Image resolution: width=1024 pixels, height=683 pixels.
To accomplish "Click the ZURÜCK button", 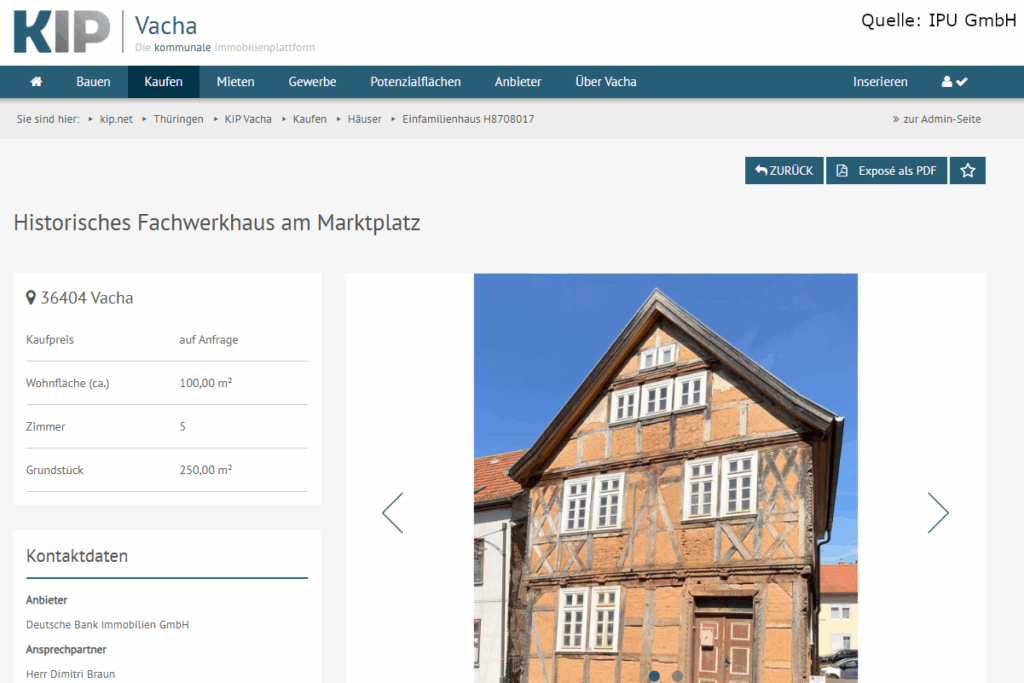I will (x=784, y=171).
